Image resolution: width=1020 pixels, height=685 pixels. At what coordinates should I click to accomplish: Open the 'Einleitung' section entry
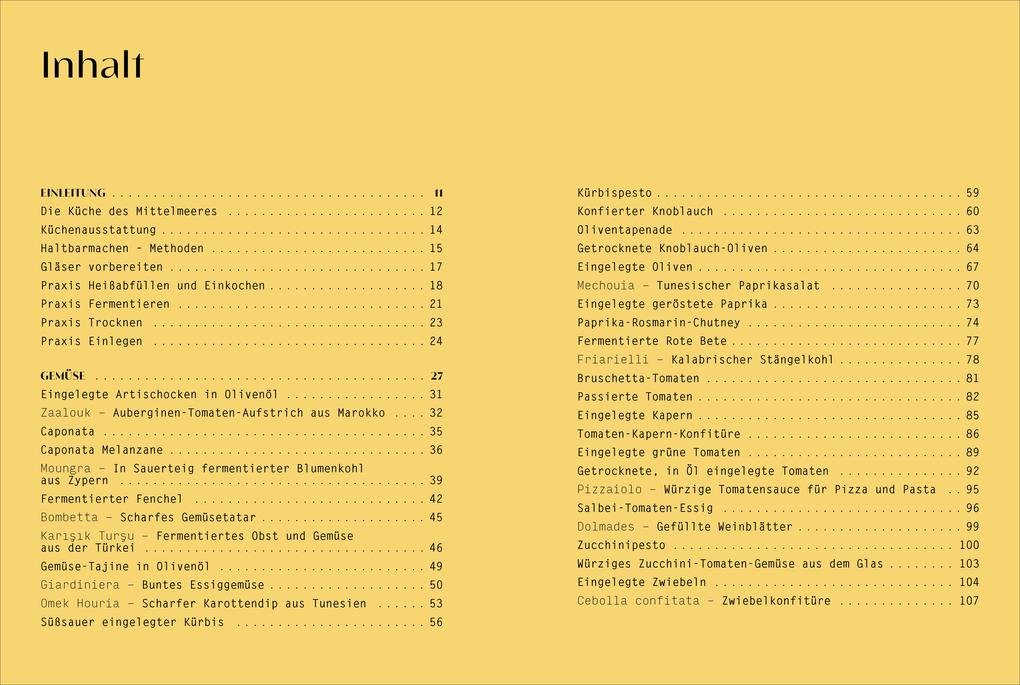click(73, 193)
